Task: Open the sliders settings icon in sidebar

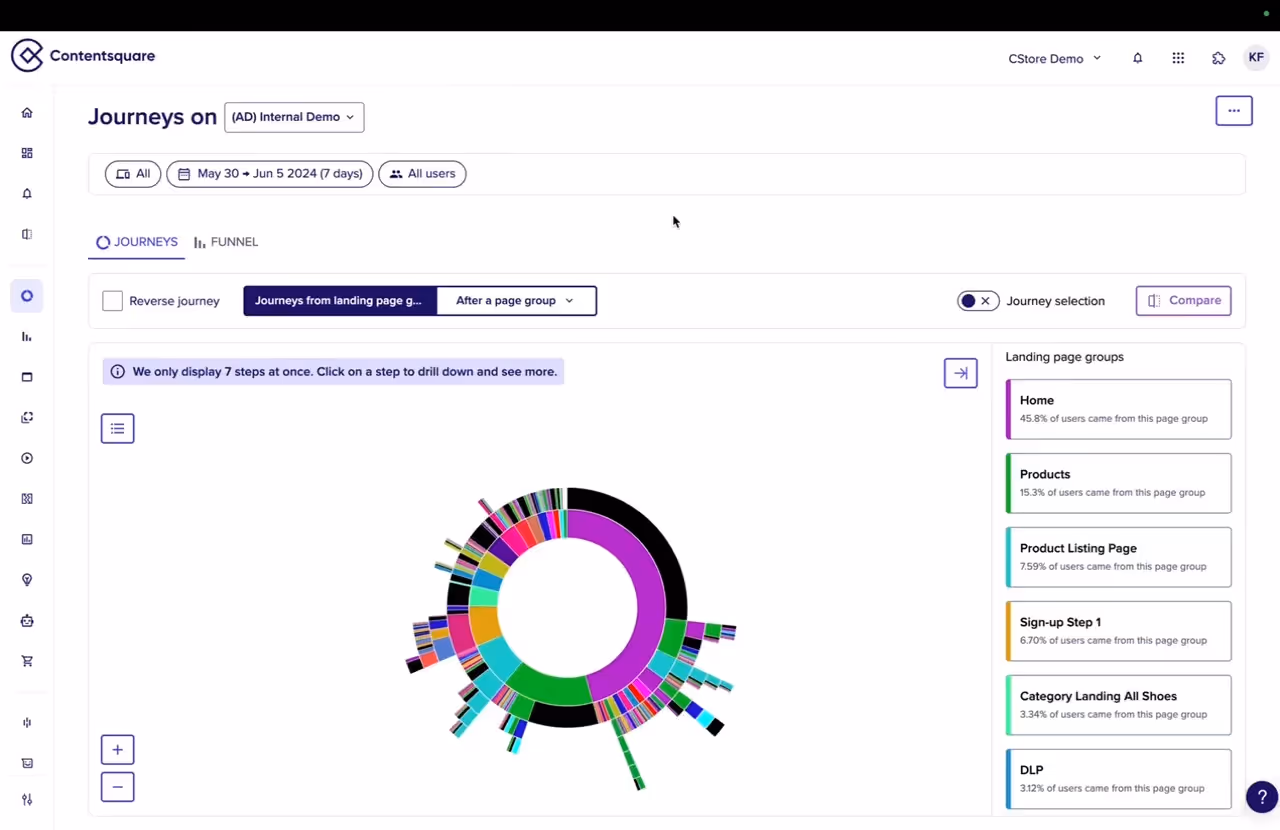Action: click(x=27, y=800)
